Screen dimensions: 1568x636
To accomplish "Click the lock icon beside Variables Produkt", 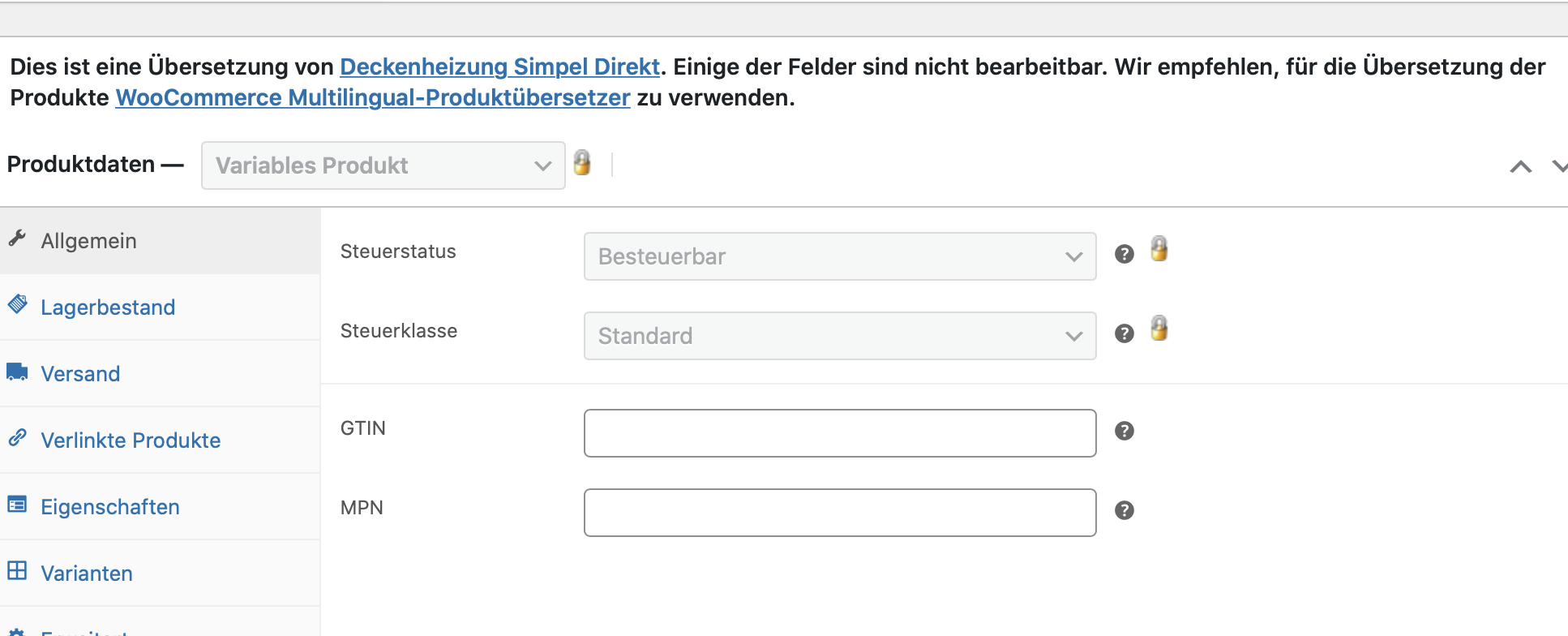I will (x=582, y=163).
